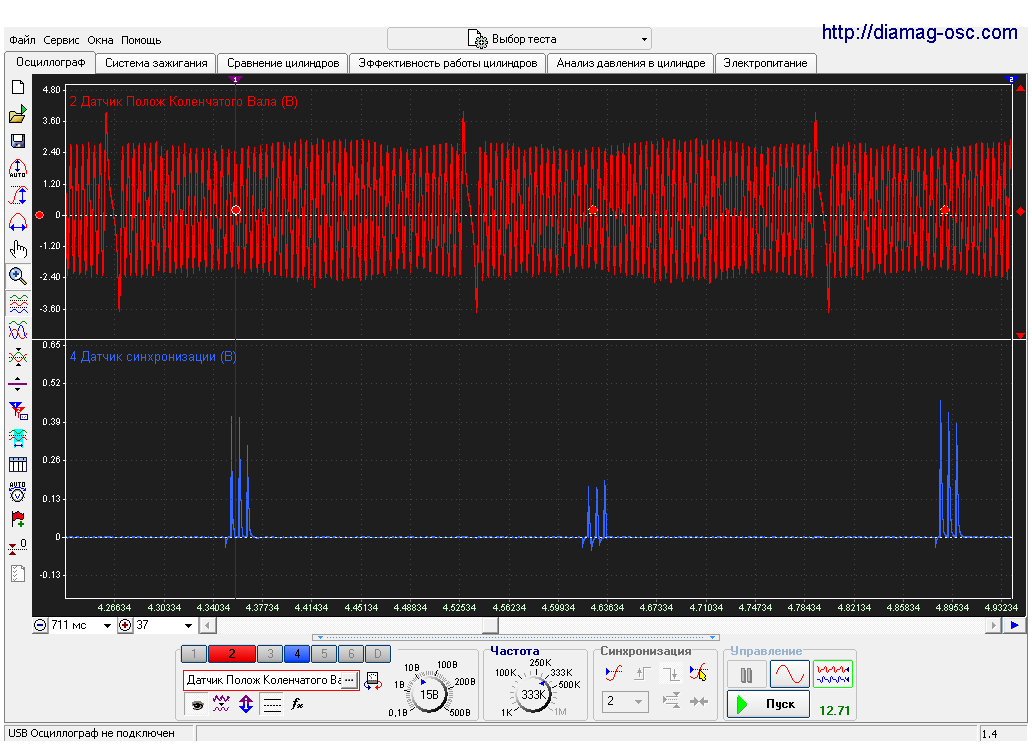Open the signal filter settings icon
Screen dimensions: 1032x746
click(x=18, y=410)
